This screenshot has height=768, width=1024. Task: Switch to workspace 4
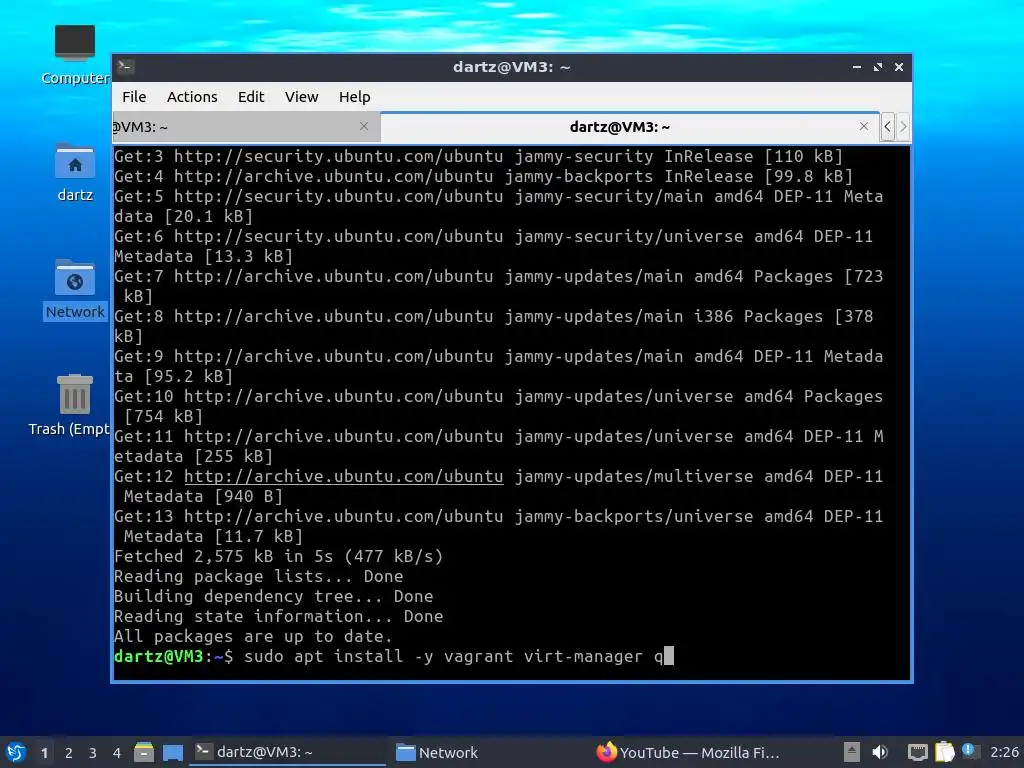pyautogui.click(x=117, y=753)
